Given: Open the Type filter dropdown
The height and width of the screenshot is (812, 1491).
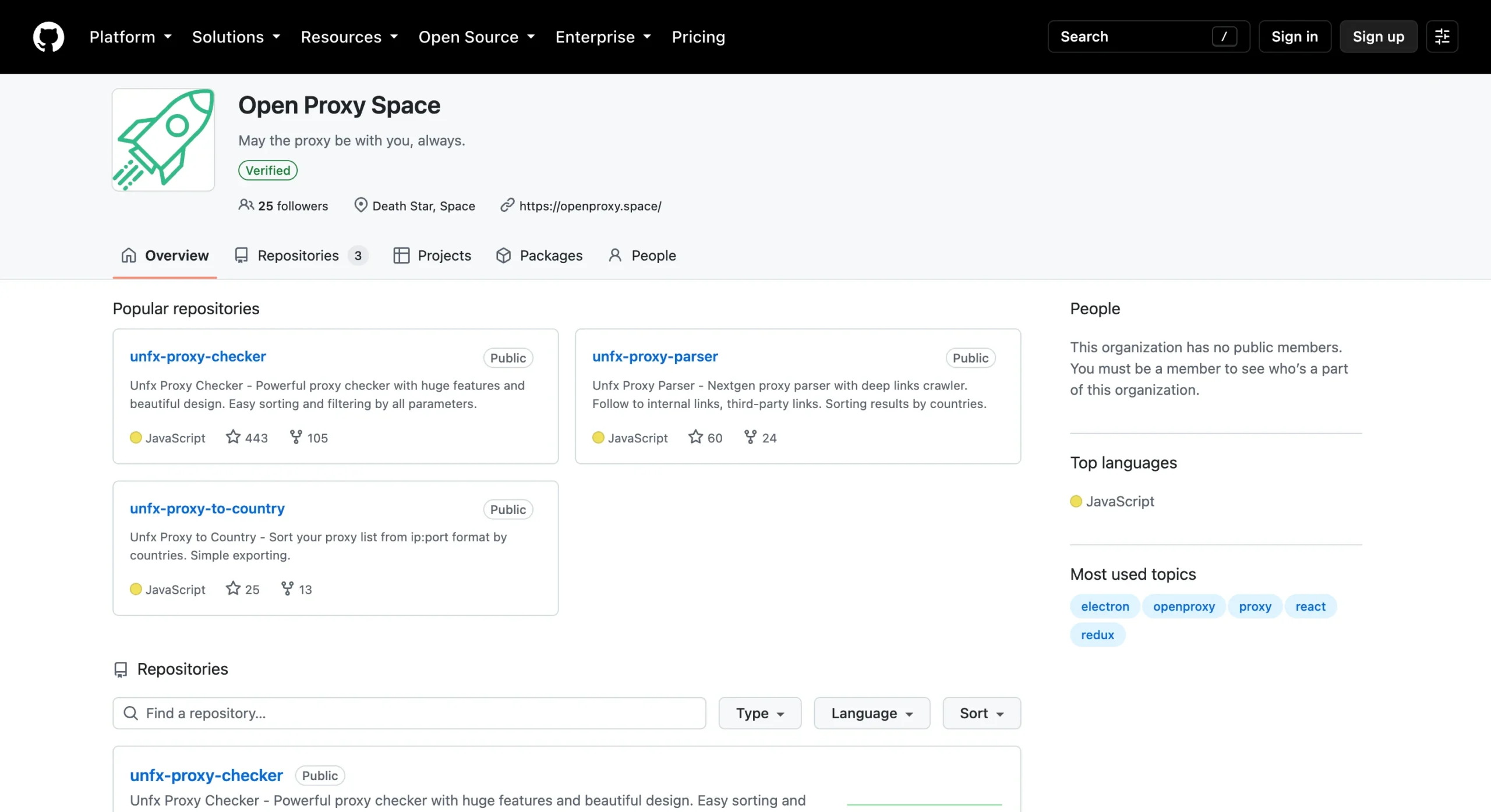Looking at the screenshot, I should 759,713.
